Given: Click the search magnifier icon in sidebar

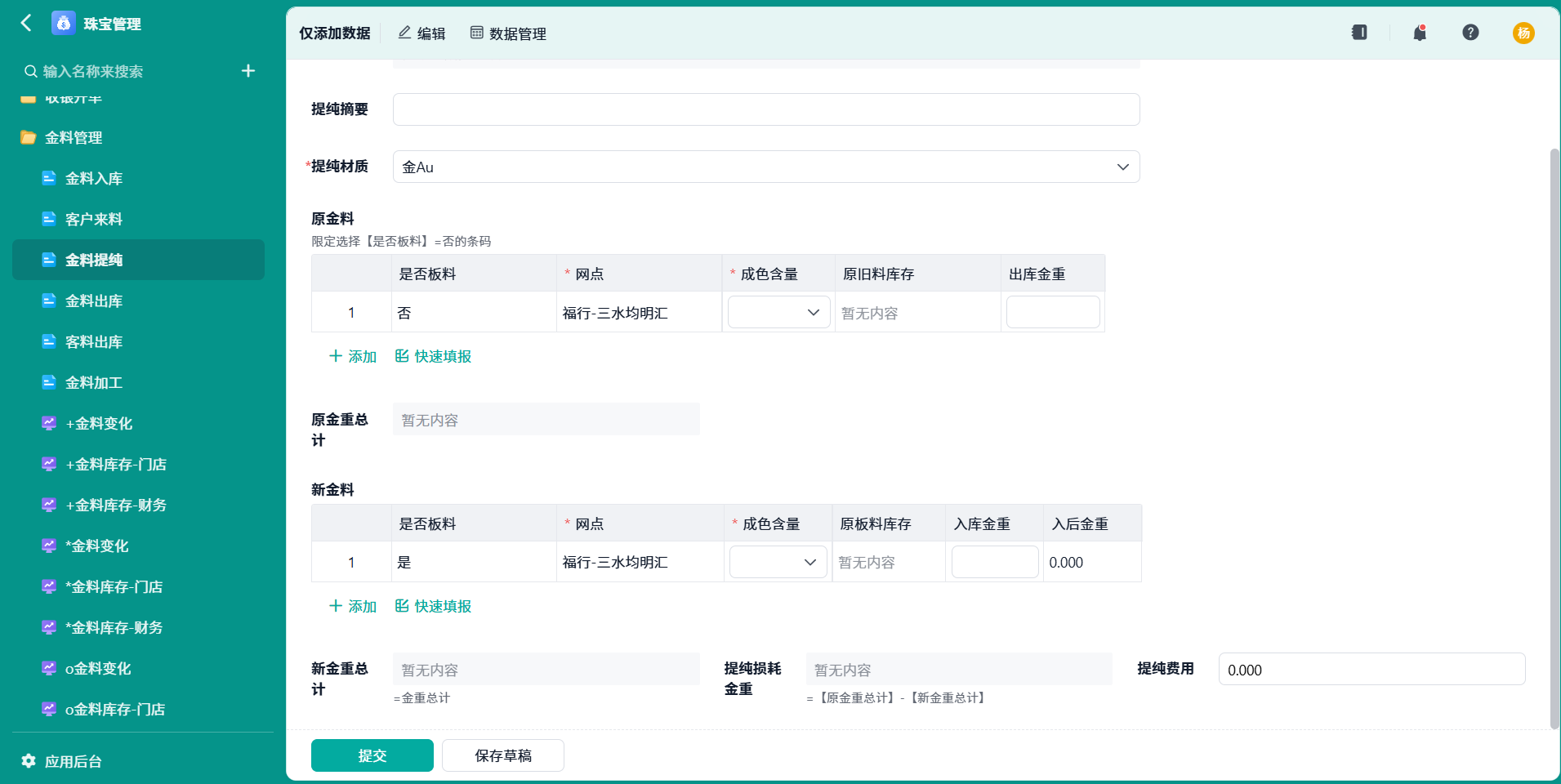Looking at the screenshot, I should [31, 71].
